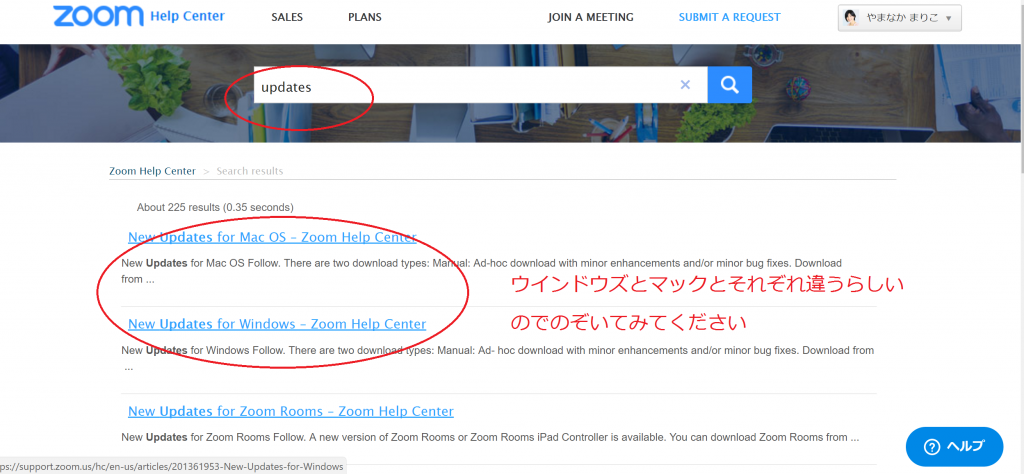Click the user avatar picture
This screenshot has height=474, width=1024.
tap(852, 18)
